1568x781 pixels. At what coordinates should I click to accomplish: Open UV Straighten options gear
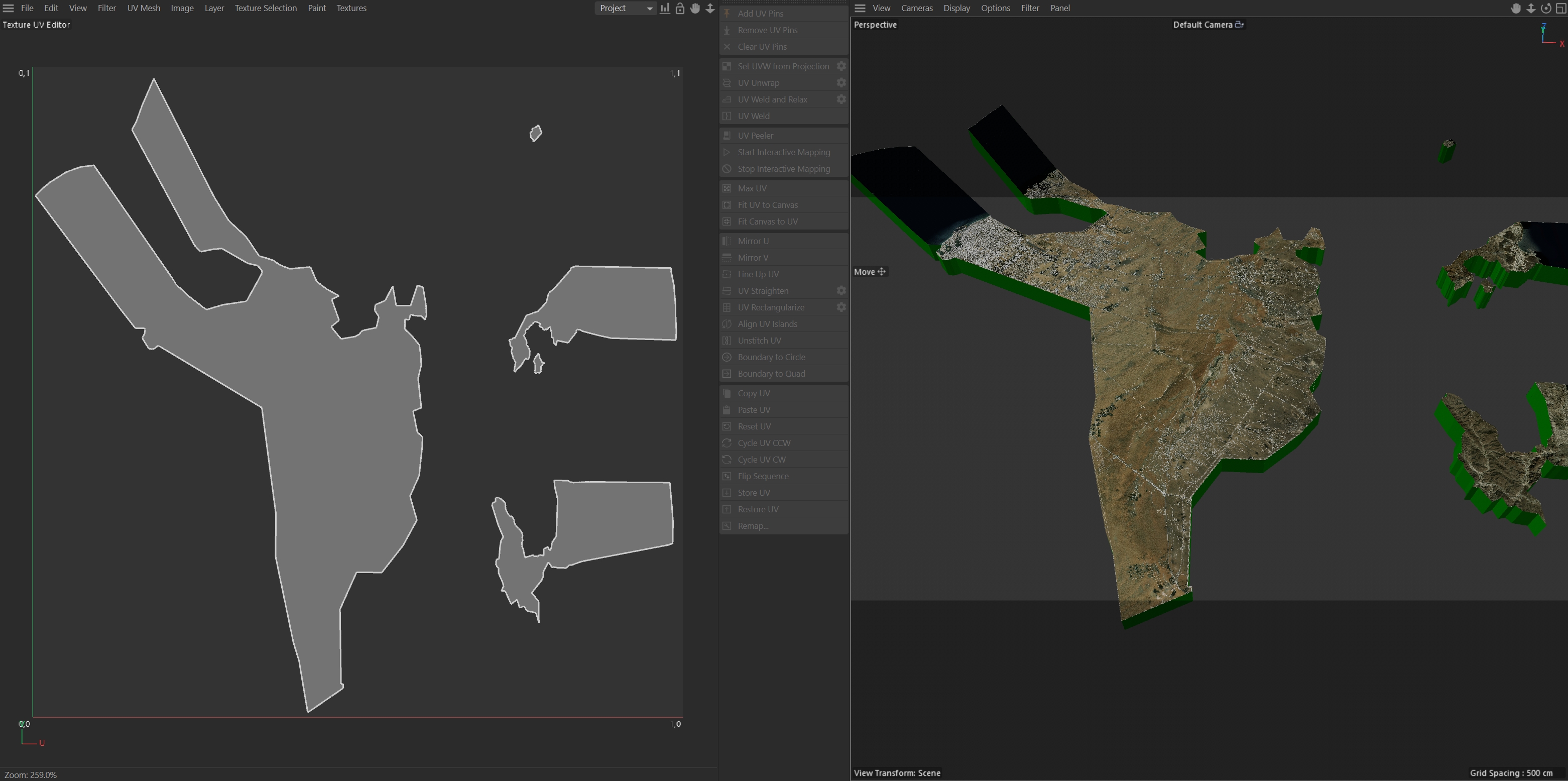[841, 291]
